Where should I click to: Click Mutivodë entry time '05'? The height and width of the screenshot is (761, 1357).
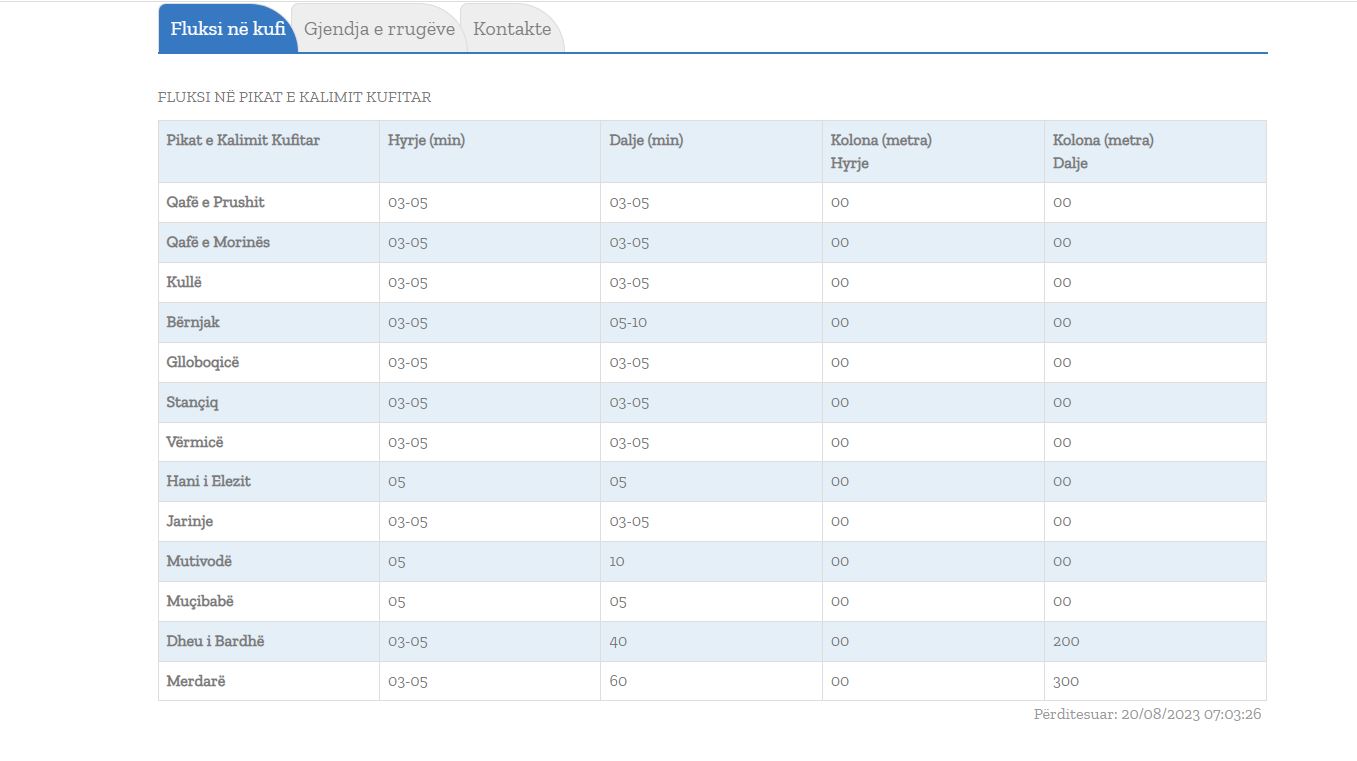pyautogui.click(x=397, y=561)
